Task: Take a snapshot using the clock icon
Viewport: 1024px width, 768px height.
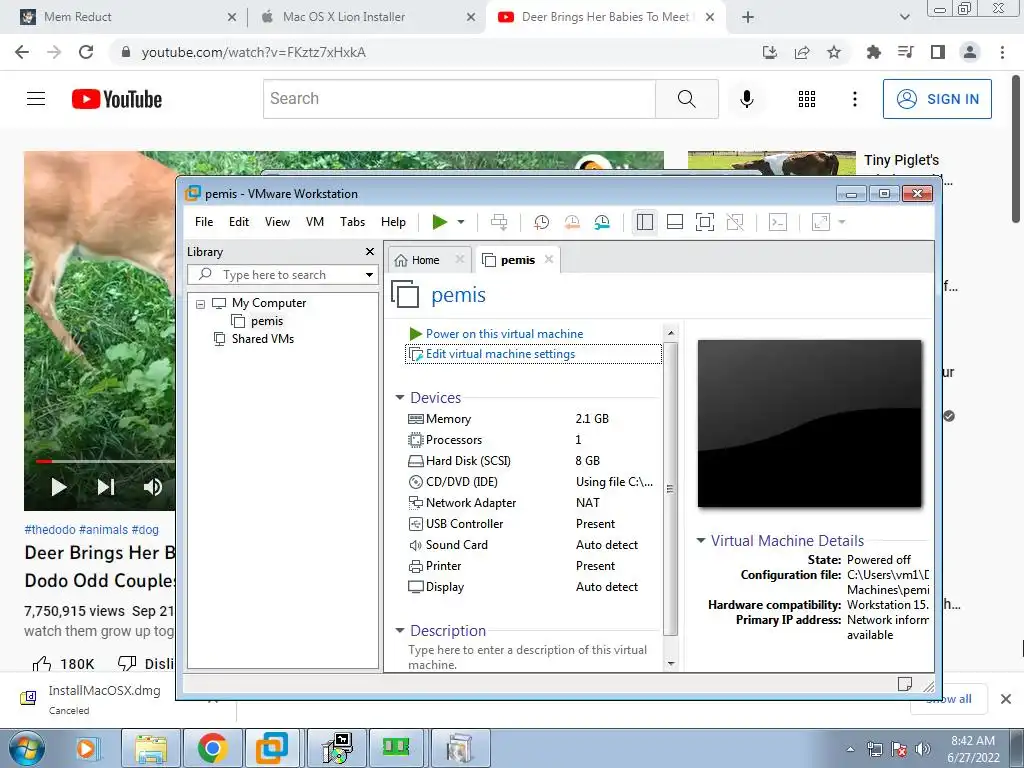Action: (x=541, y=222)
